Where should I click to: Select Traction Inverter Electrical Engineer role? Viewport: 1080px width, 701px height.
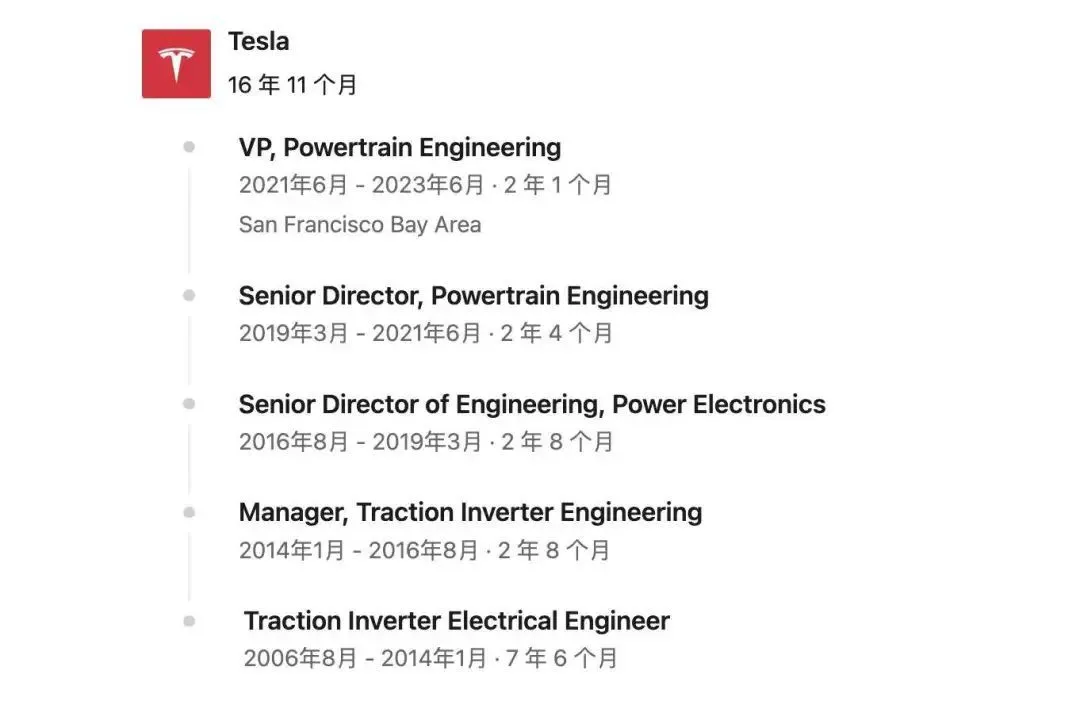tap(456, 621)
